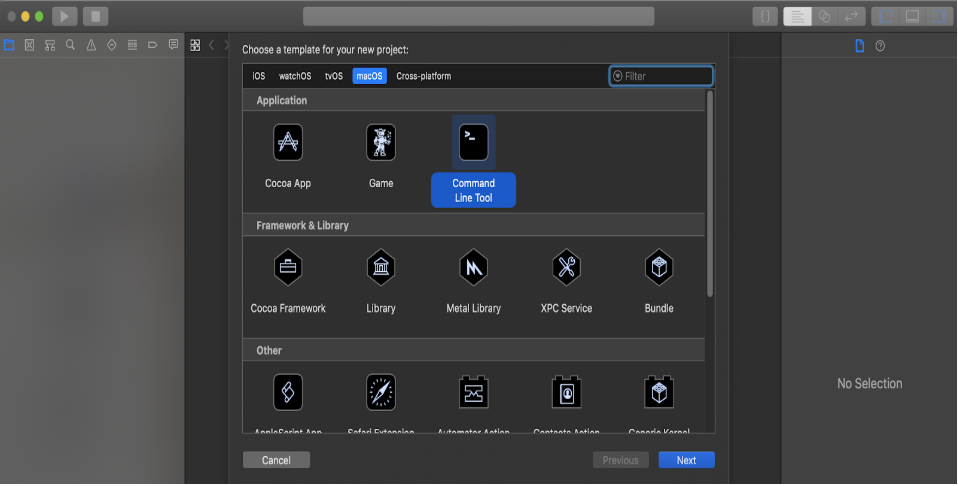
Task: Show the Report navigator icon
Action: click(x=174, y=45)
